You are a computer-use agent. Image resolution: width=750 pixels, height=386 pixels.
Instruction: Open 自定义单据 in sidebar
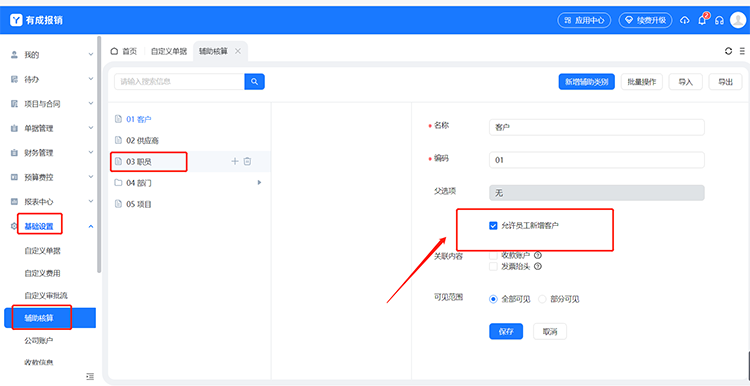pyautogui.click(x=43, y=251)
